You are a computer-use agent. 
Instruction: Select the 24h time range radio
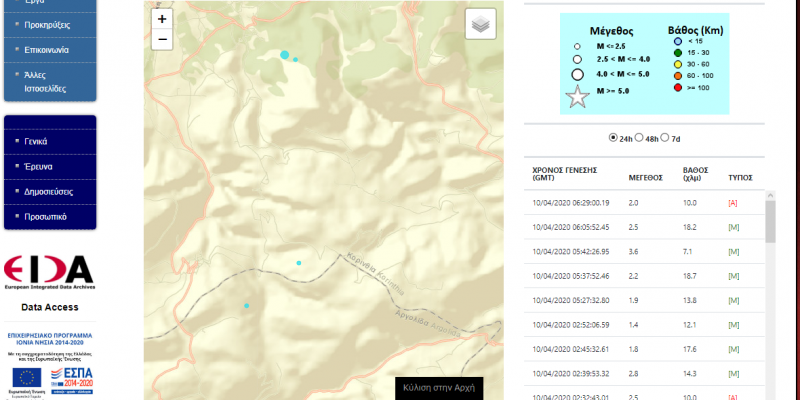(x=613, y=138)
